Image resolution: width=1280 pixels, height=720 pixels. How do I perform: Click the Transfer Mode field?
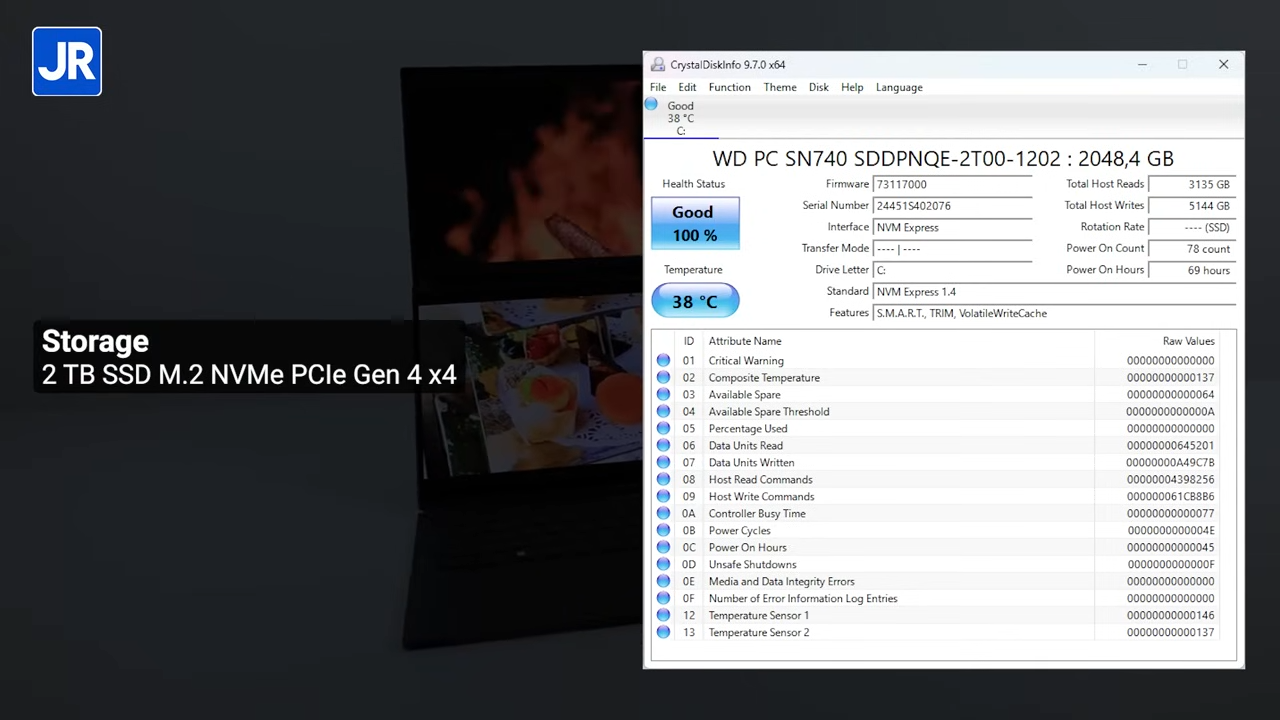(x=952, y=249)
